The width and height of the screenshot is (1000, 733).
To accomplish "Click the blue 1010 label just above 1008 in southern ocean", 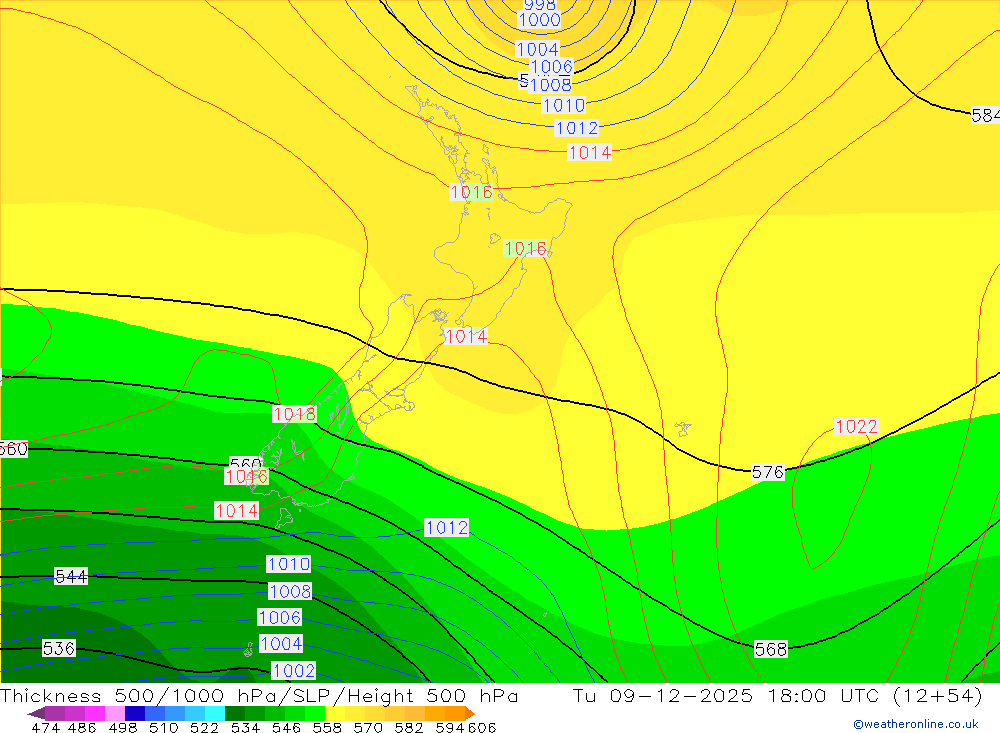I will [288, 564].
